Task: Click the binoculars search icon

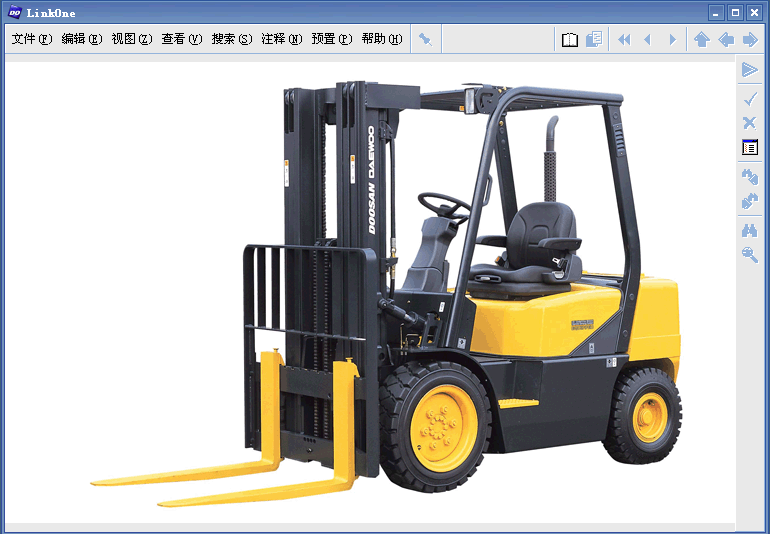Action: (749, 230)
